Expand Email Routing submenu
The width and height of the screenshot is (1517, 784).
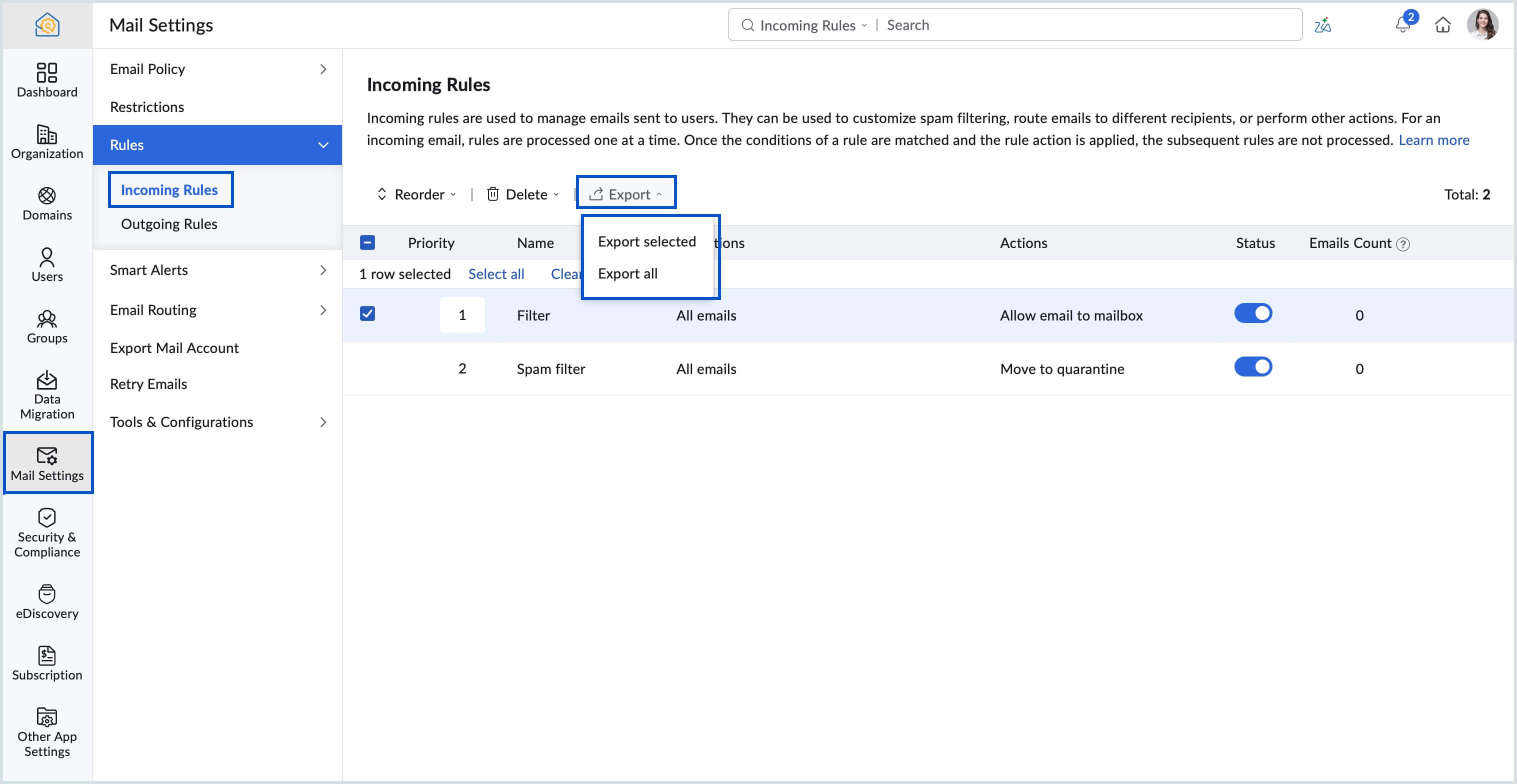click(322, 310)
